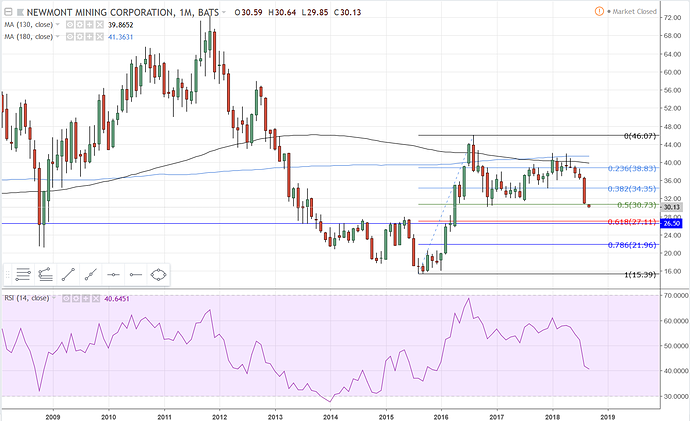Viewport: 690px width, 421px height.
Task: Select the trend line drawing tool
Action: click(x=70, y=273)
